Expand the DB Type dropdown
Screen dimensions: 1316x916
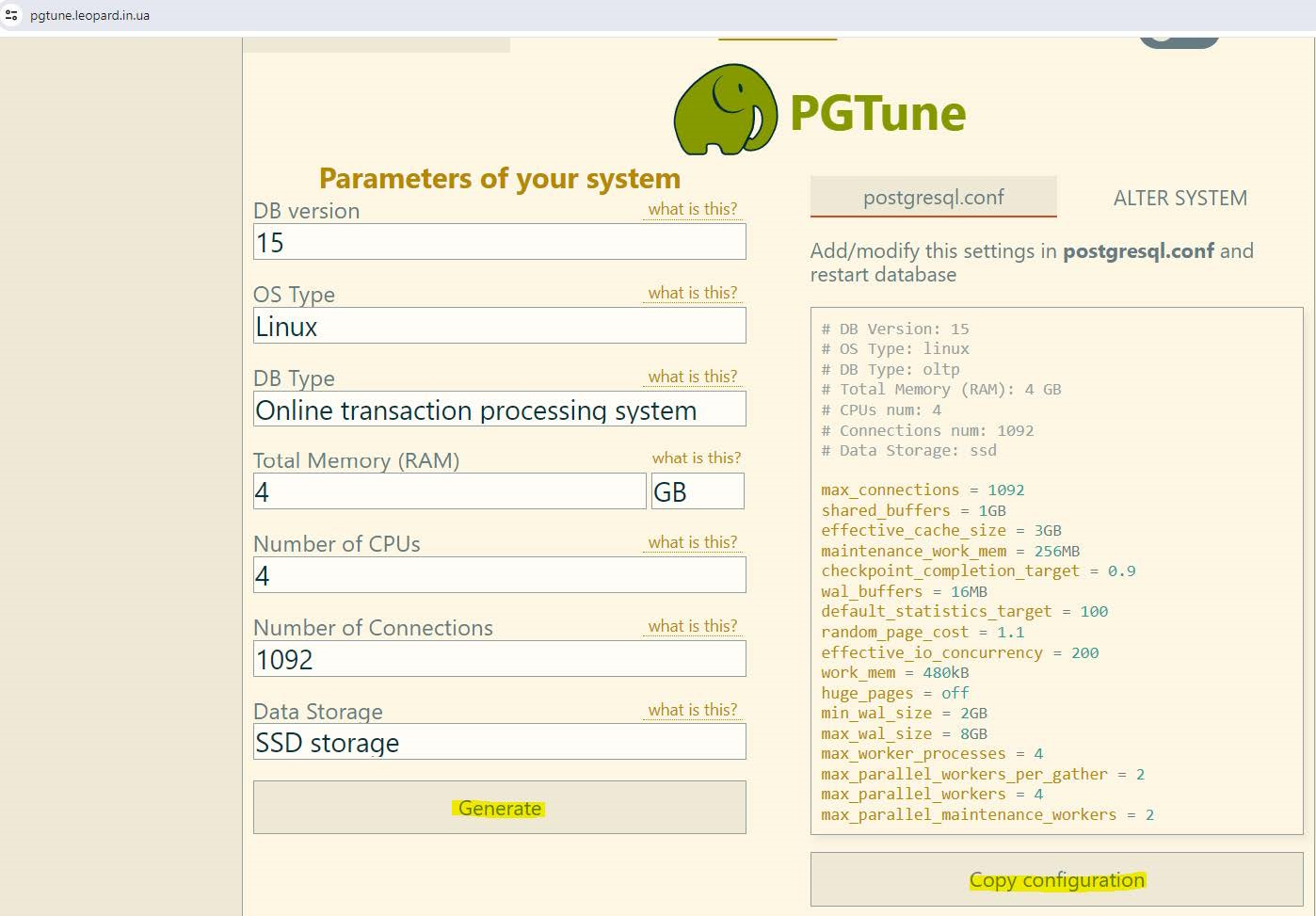(x=500, y=410)
